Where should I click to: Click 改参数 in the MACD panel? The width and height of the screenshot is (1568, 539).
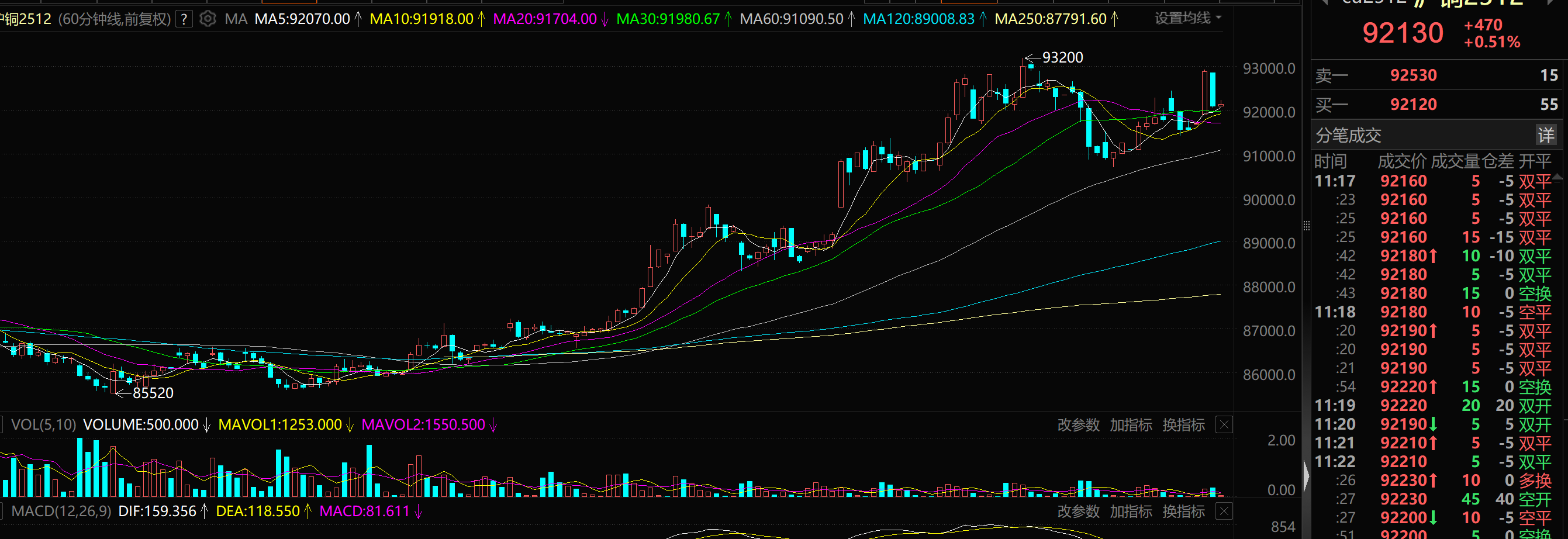click(1078, 511)
